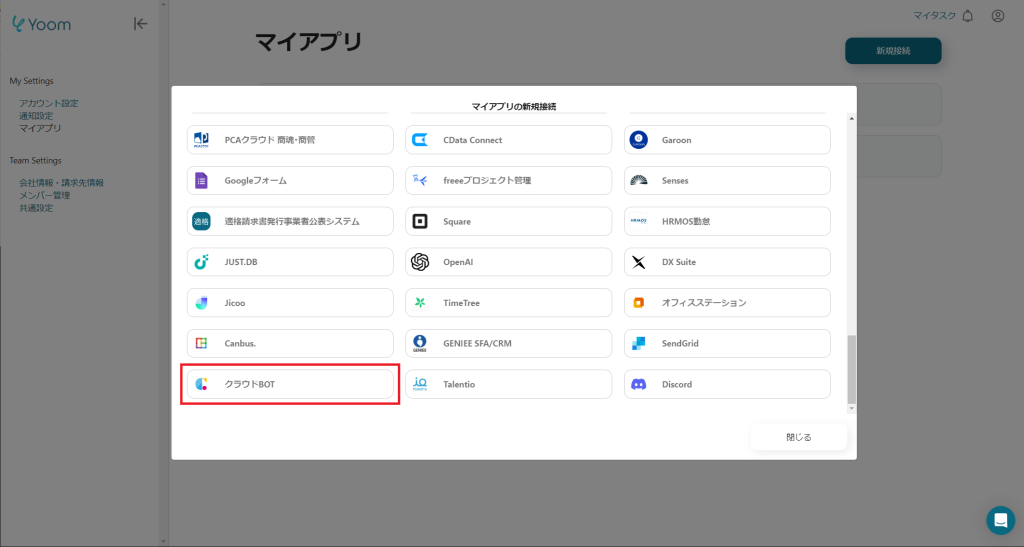This screenshot has width=1024, height=547.
Task: Select the Discord label
Action: [677, 384]
